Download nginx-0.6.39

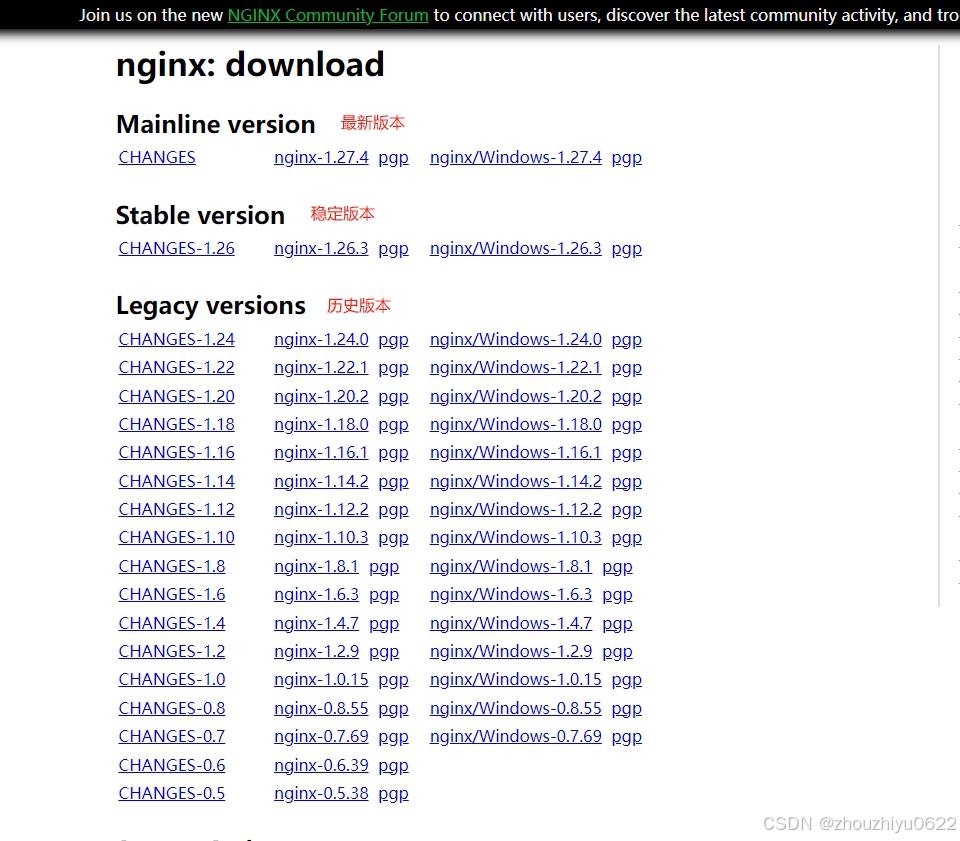321,765
